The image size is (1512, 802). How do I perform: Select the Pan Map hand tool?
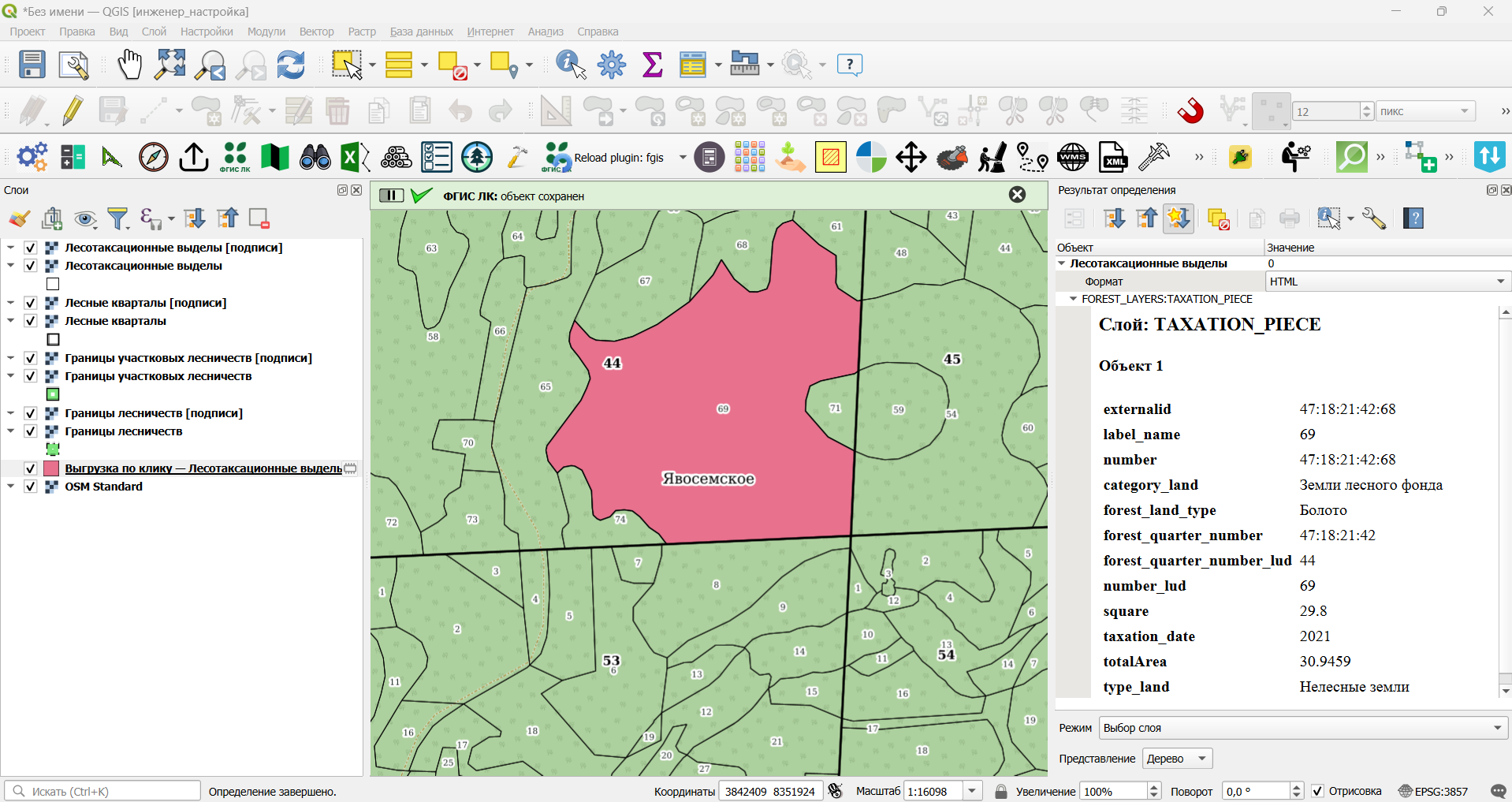click(x=129, y=65)
